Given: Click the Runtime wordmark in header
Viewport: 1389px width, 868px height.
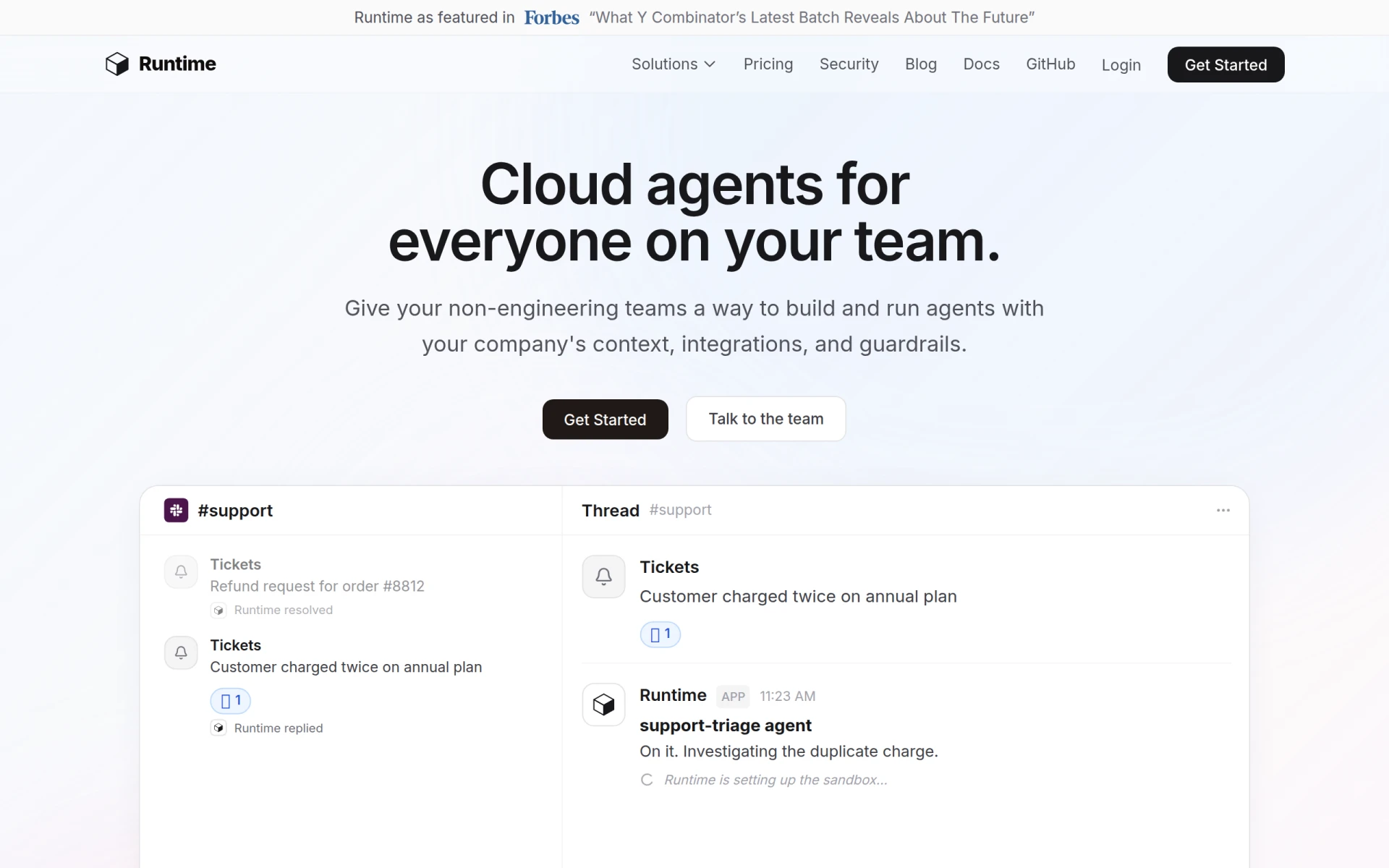Looking at the screenshot, I should coord(177,64).
